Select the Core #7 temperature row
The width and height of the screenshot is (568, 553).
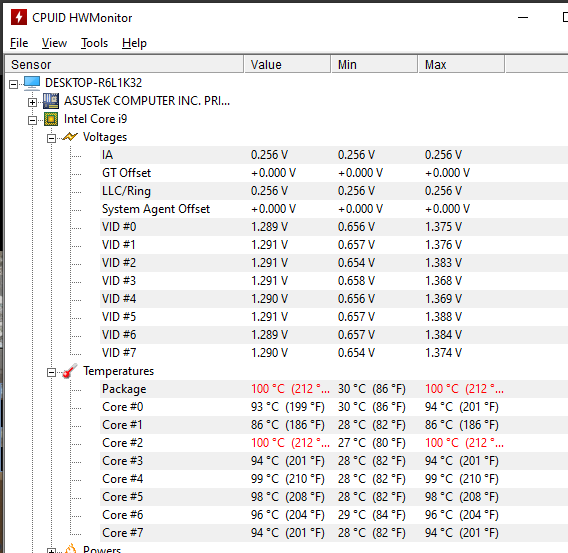pos(333,533)
